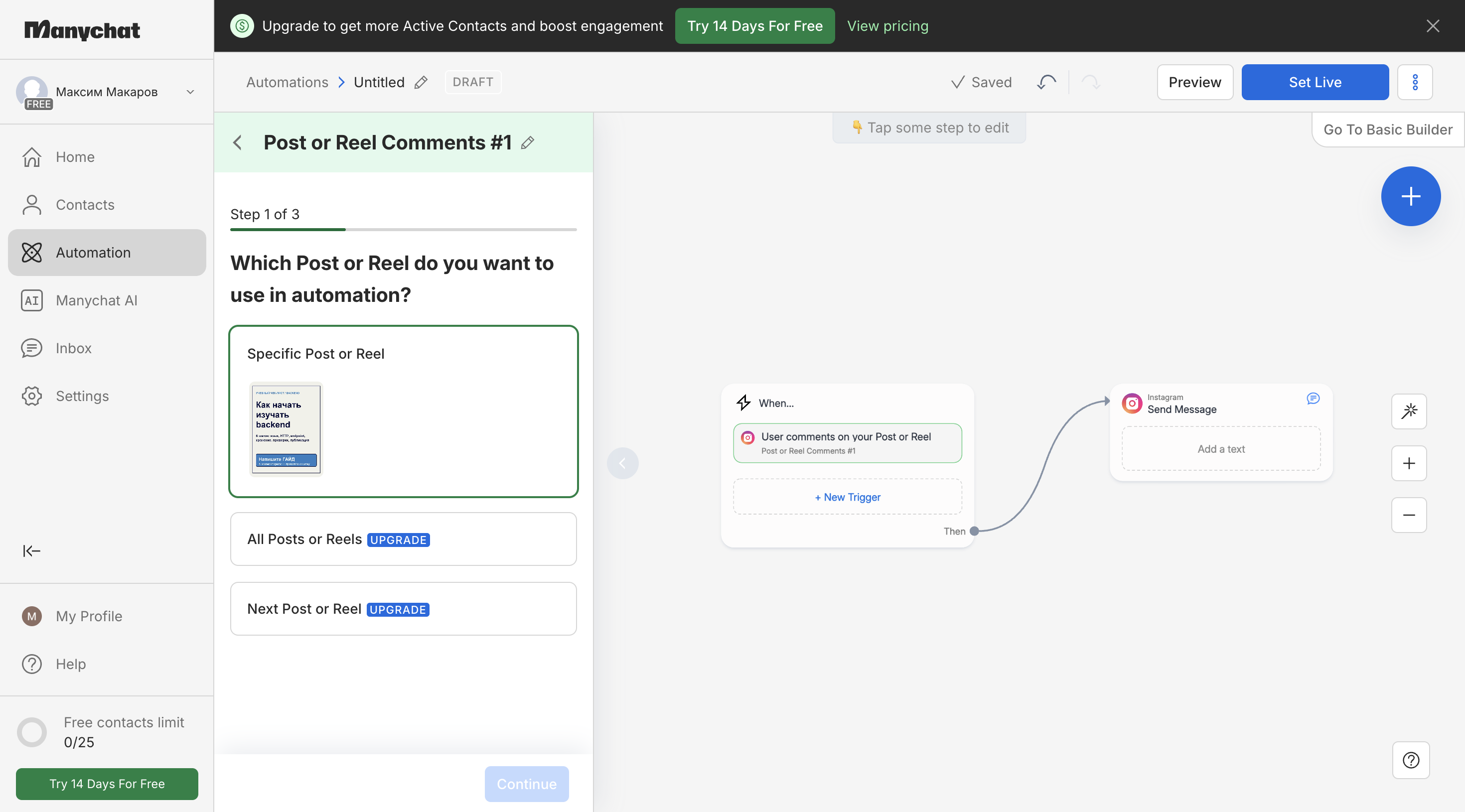Zoom out with the canvas minus button

[x=1409, y=515]
